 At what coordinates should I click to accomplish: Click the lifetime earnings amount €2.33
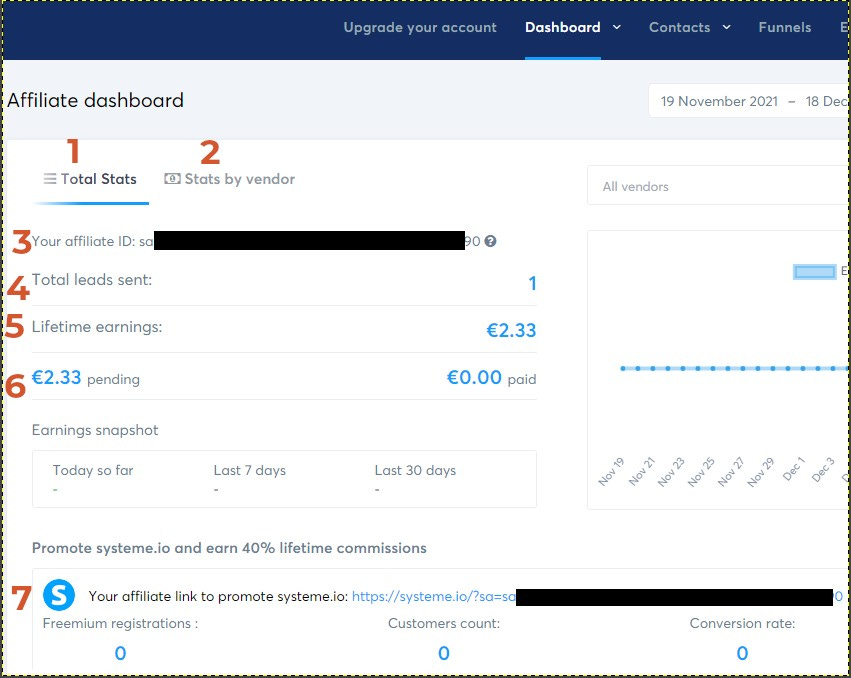pos(512,331)
